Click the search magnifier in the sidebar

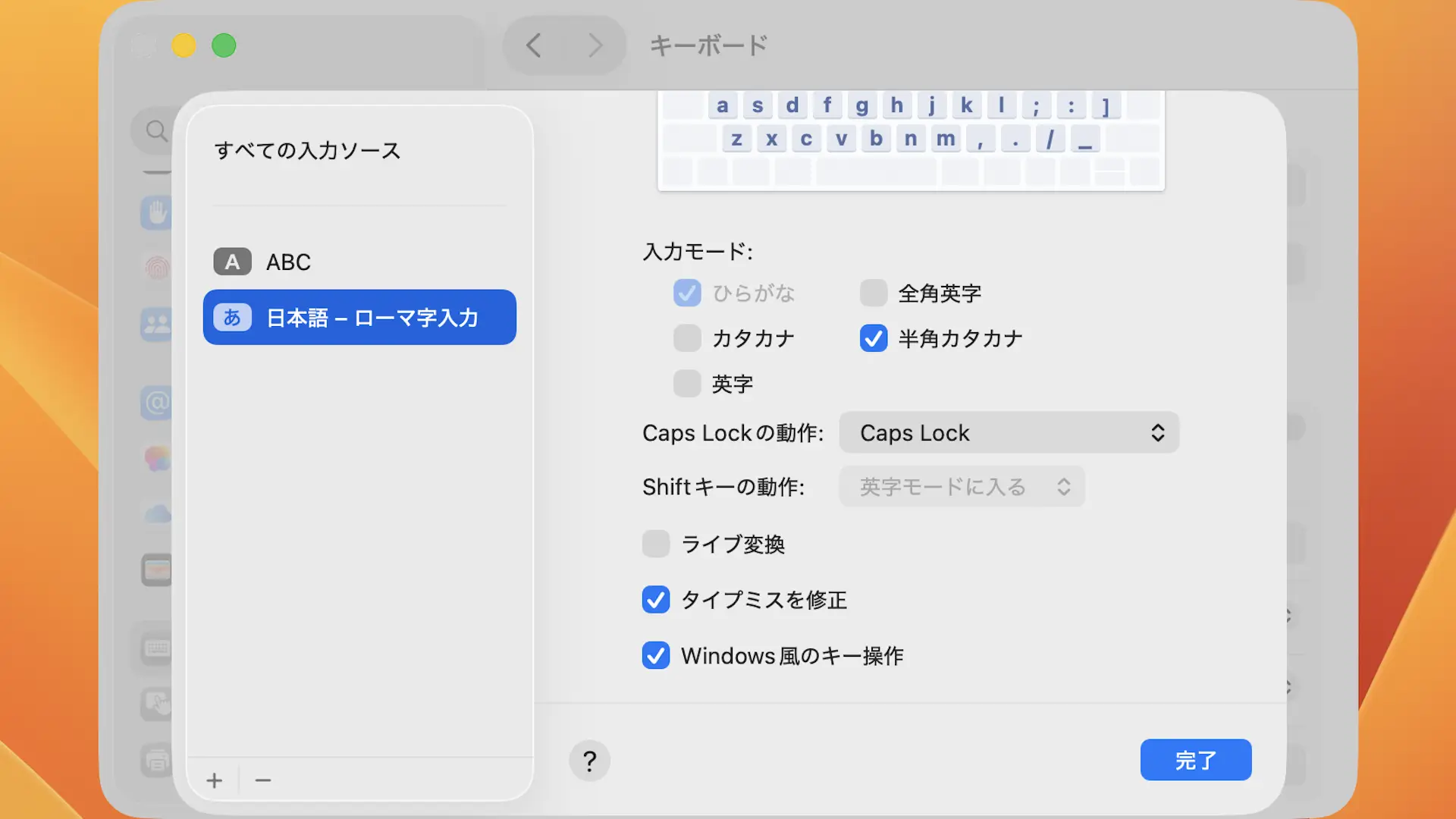point(156,130)
